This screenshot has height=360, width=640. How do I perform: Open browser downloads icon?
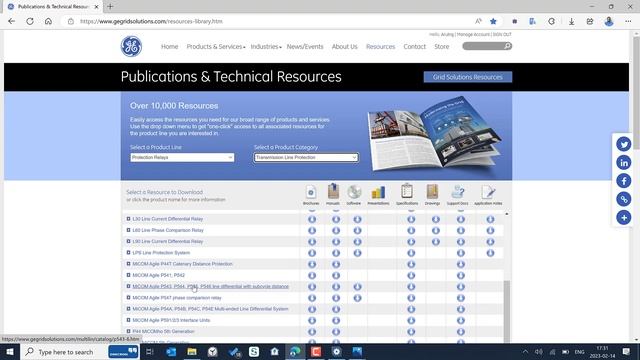tap(571, 21)
